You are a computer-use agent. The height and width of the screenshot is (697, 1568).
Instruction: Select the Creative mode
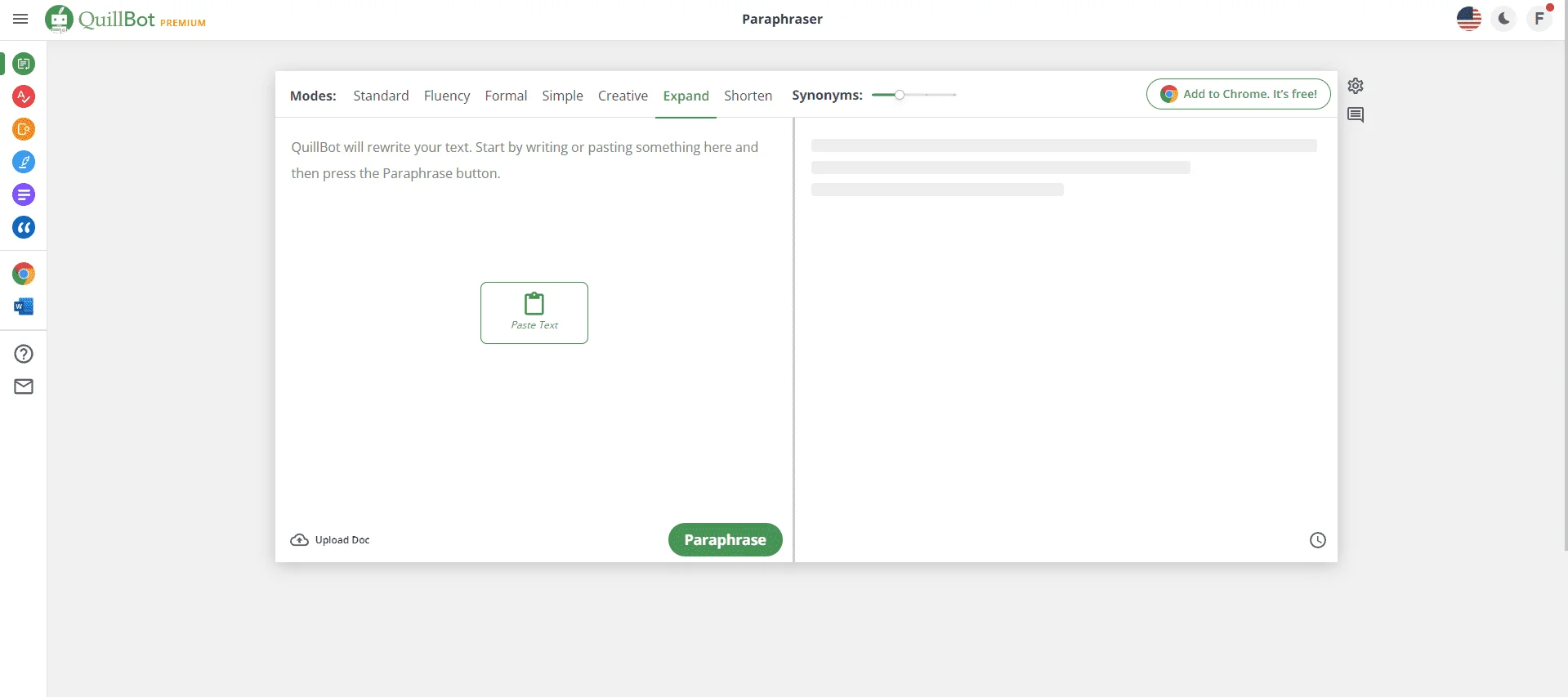coord(623,96)
